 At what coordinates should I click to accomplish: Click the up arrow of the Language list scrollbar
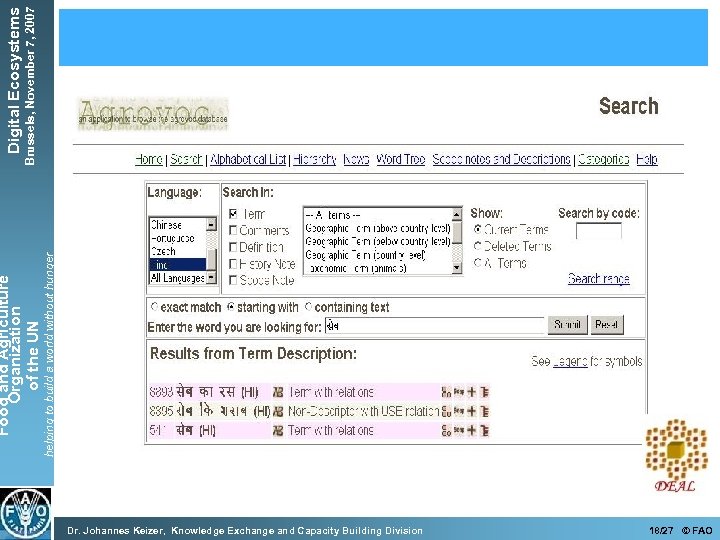pyautogui.click(x=211, y=224)
